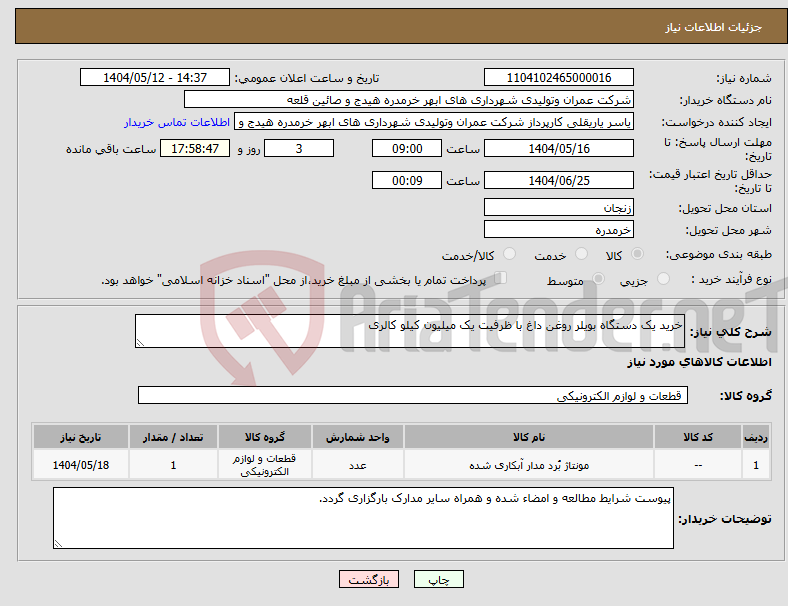Screen dimensions: 788x606
Task: Click the تعداد / مقدار column header
Action: tap(173, 437)
